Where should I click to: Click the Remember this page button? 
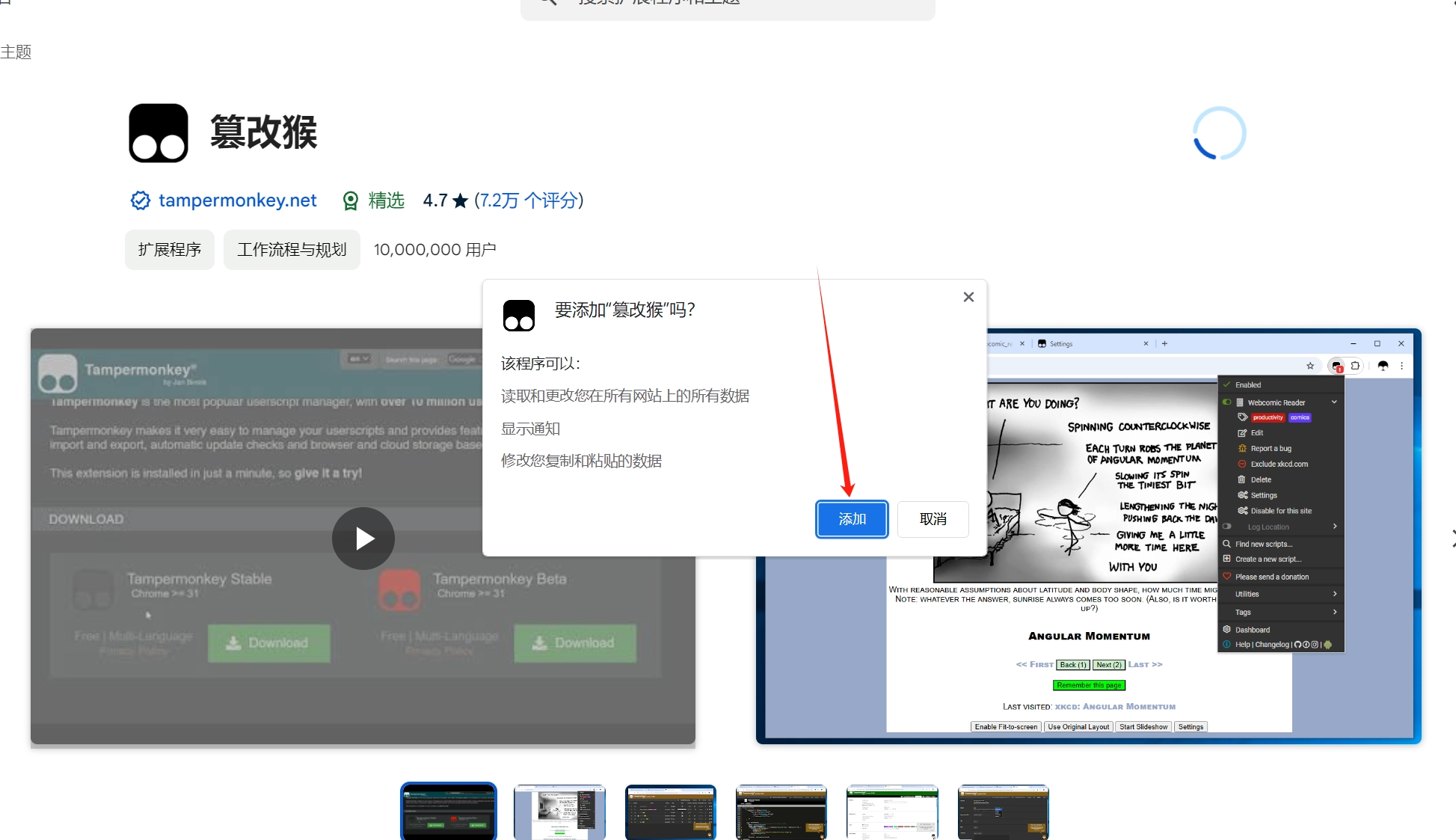[x=1089, y=685]
